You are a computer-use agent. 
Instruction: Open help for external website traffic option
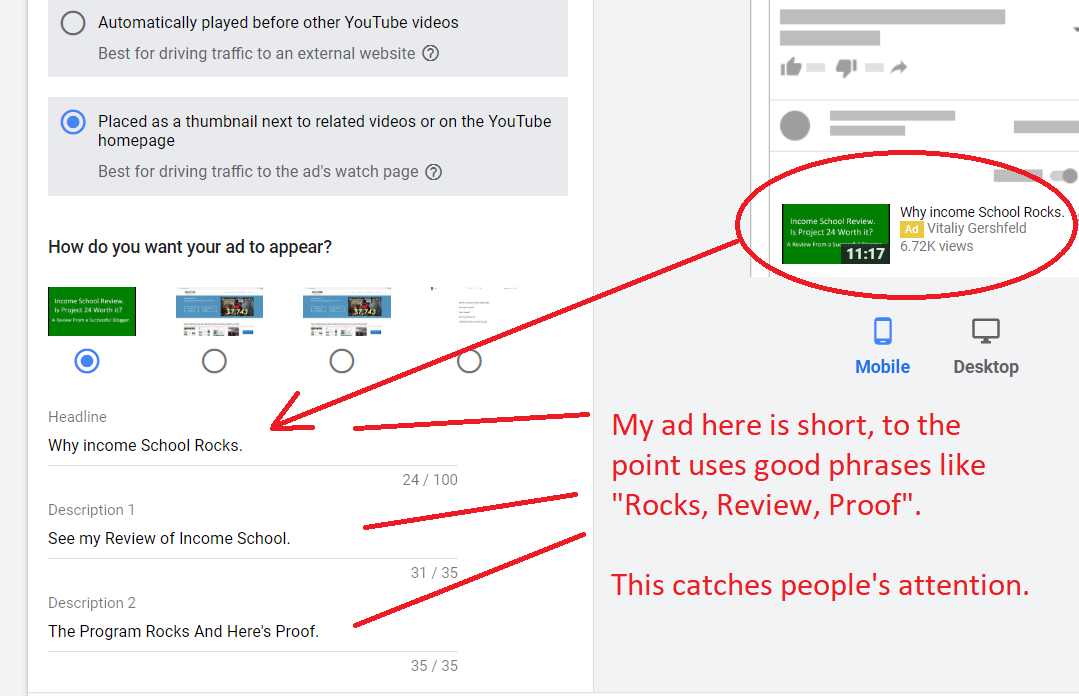431,53
